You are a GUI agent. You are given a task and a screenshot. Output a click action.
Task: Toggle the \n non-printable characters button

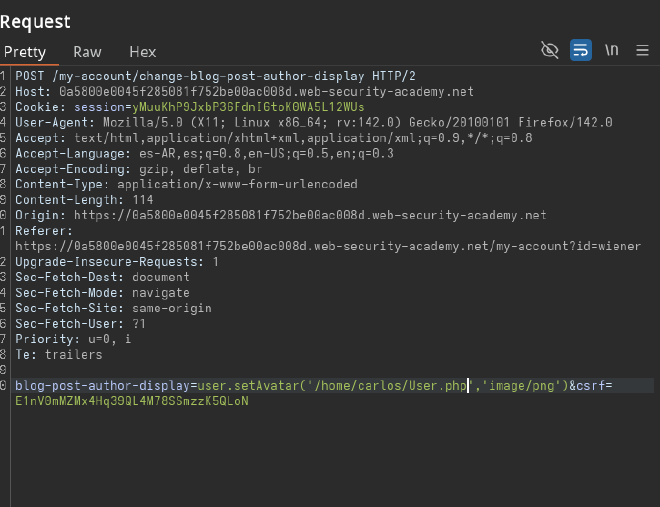(x=611, y=50)
